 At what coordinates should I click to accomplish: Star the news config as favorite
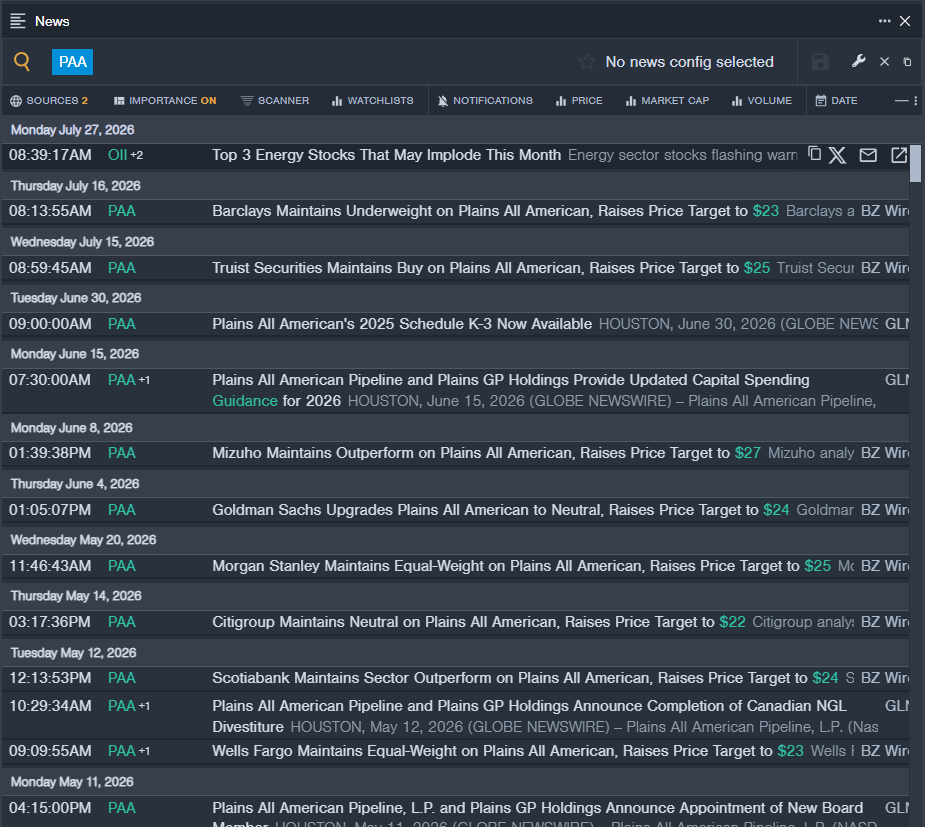click(587, 62)
